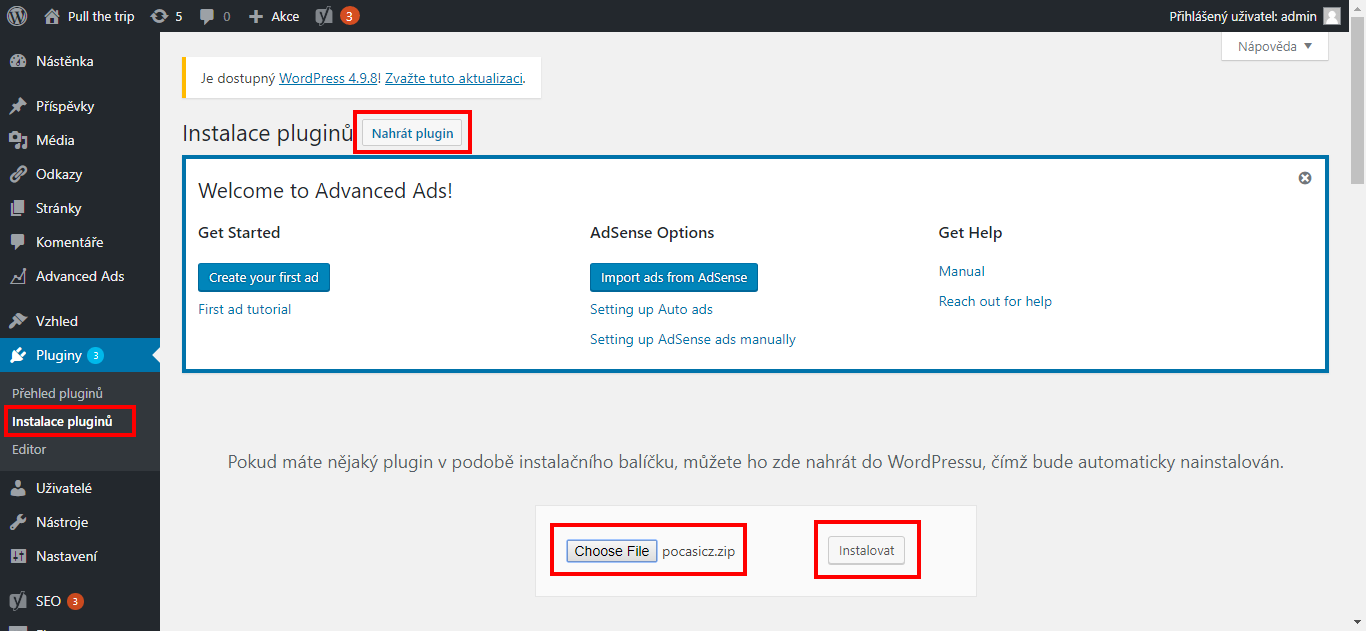Click the Nahrát plugin button
The image size is (1366, 631).
click(x=412, y=133)
